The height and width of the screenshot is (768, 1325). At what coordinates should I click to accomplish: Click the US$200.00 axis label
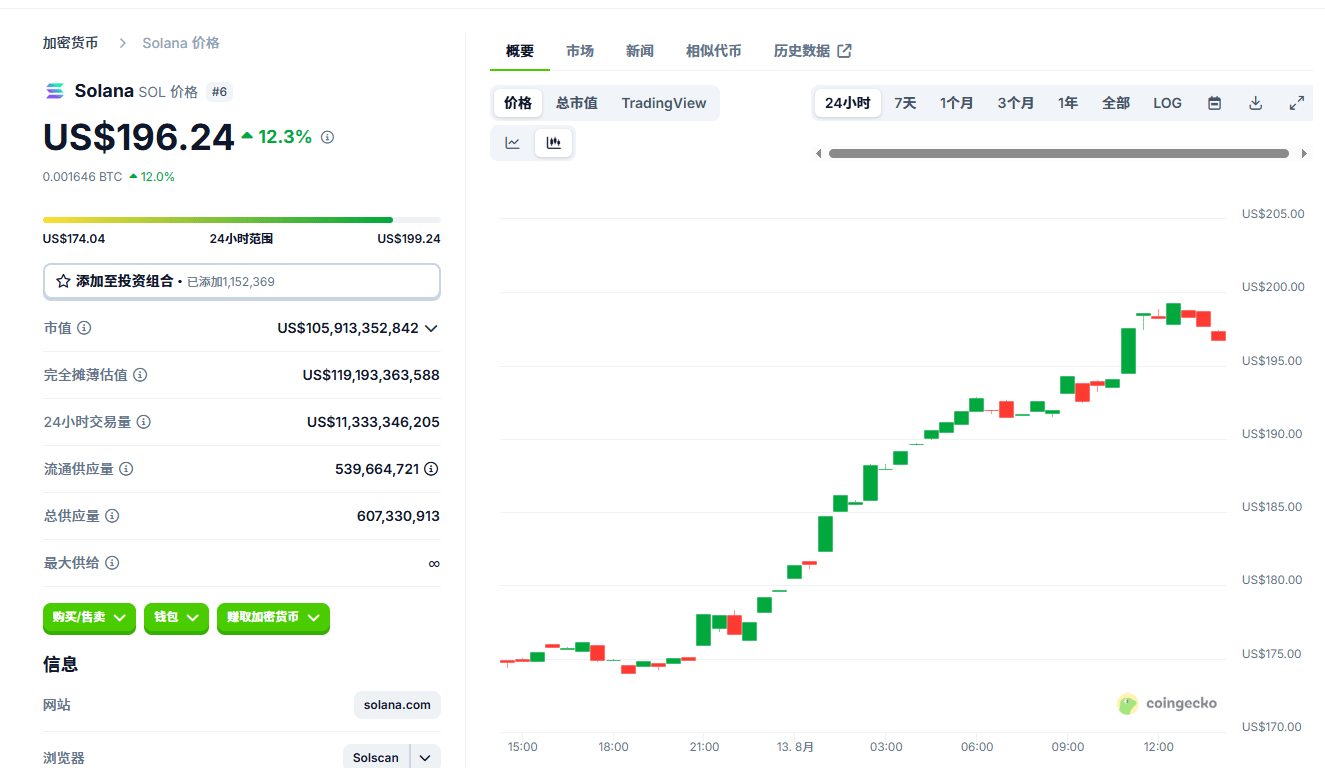pyautogui.click(x=1273, y=287)
